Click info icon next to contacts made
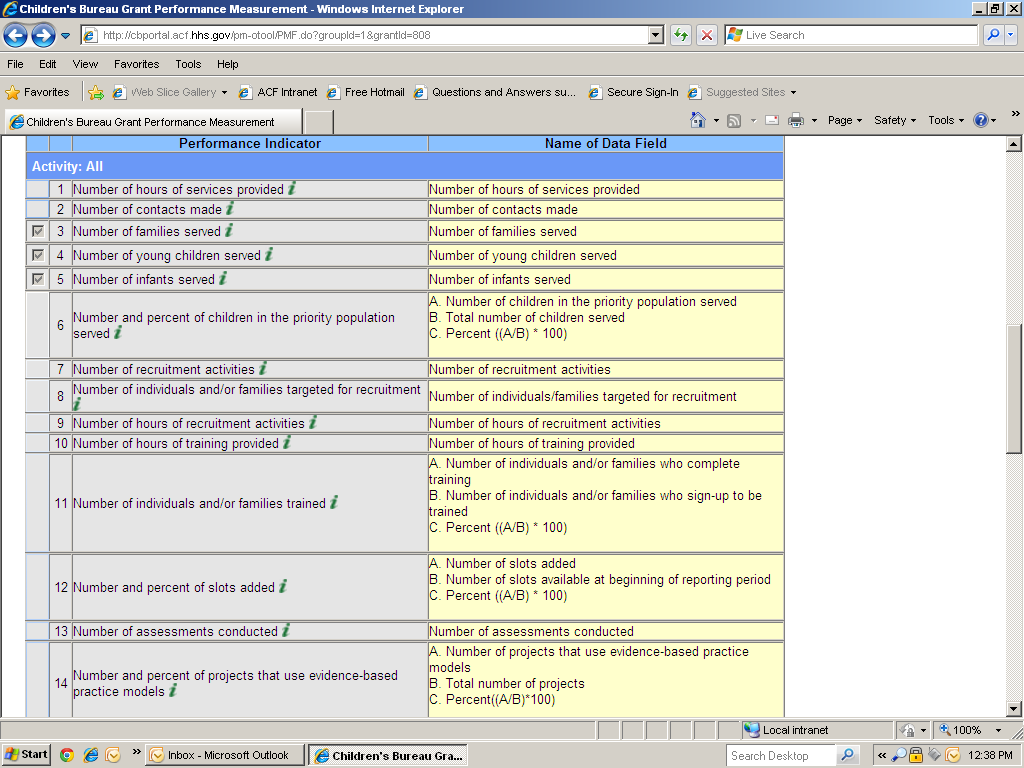Screen dimensions: 1024x768 click(x=230, y=208)
